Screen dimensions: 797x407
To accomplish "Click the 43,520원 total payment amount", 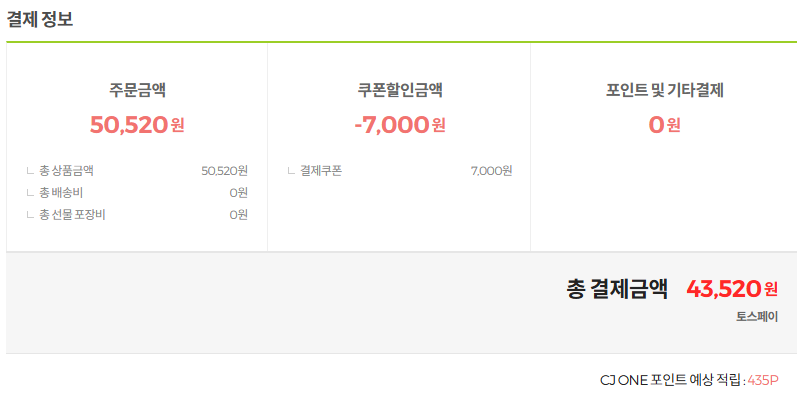I will click(732, 289).
